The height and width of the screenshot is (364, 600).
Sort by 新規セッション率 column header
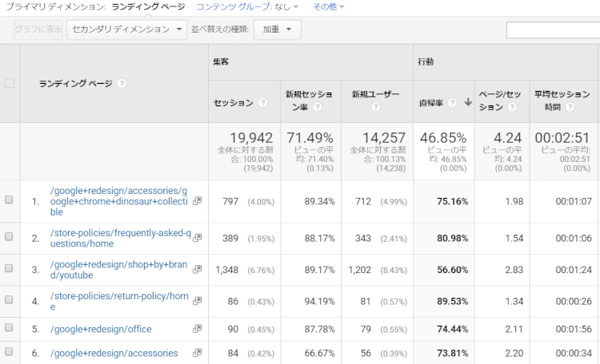pos(309,100)
